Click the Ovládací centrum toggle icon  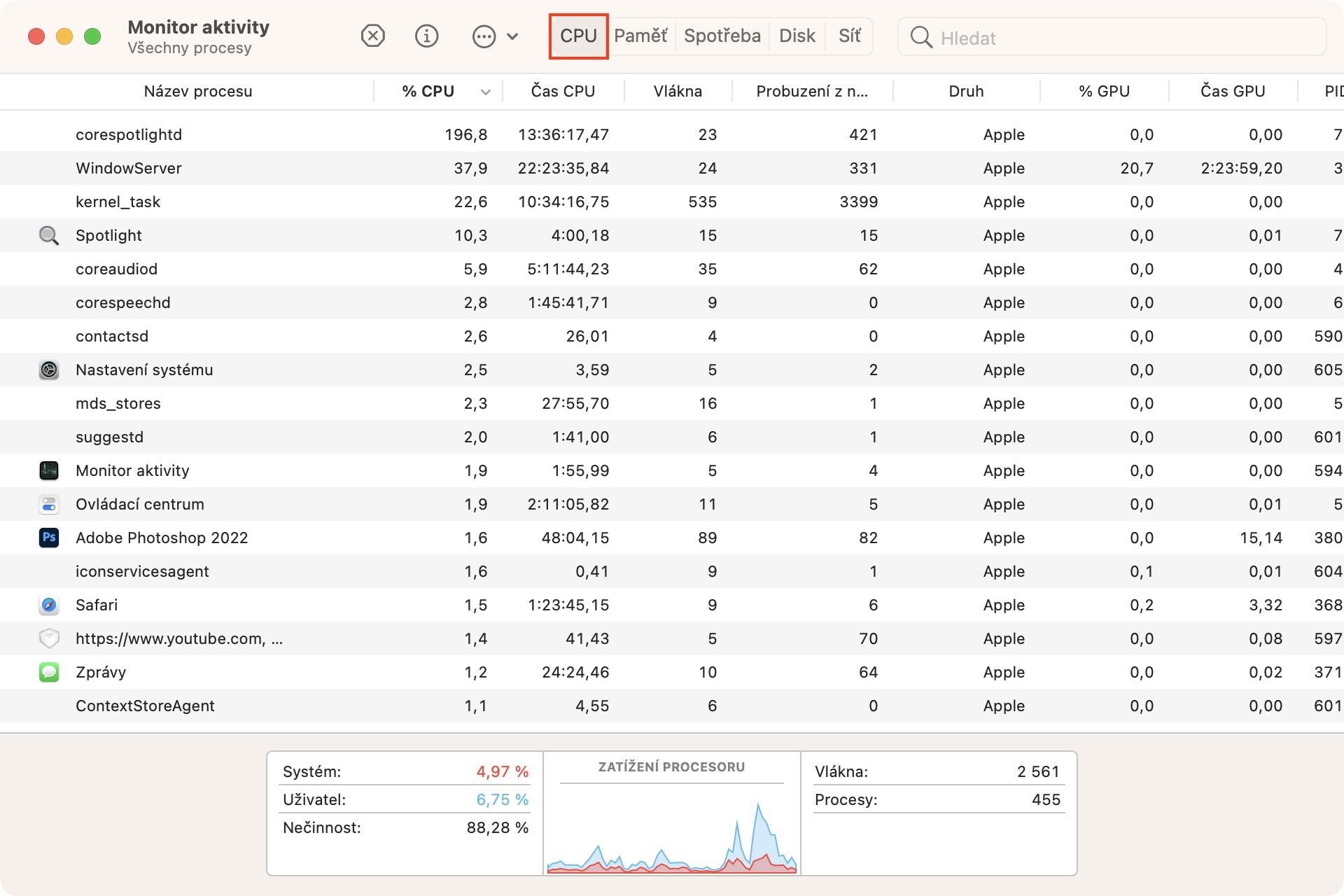tap(48, 504)
